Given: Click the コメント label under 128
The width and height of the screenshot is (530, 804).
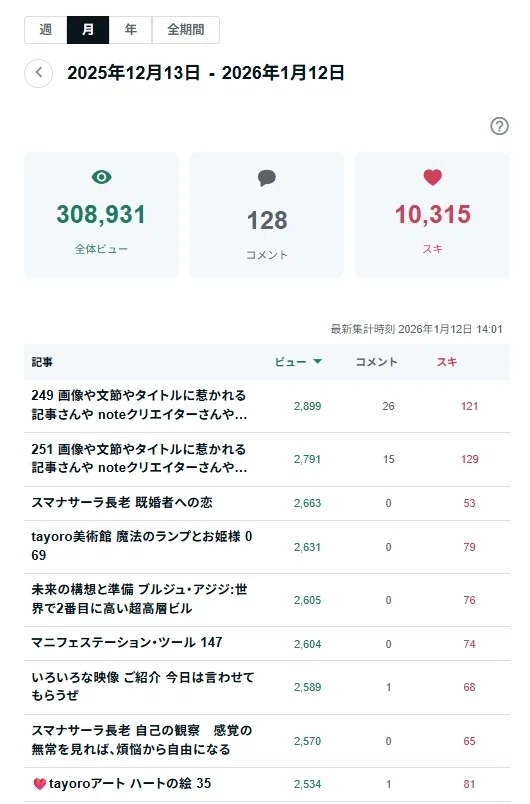Looking at the screenshot, I should tap(267, 255).
